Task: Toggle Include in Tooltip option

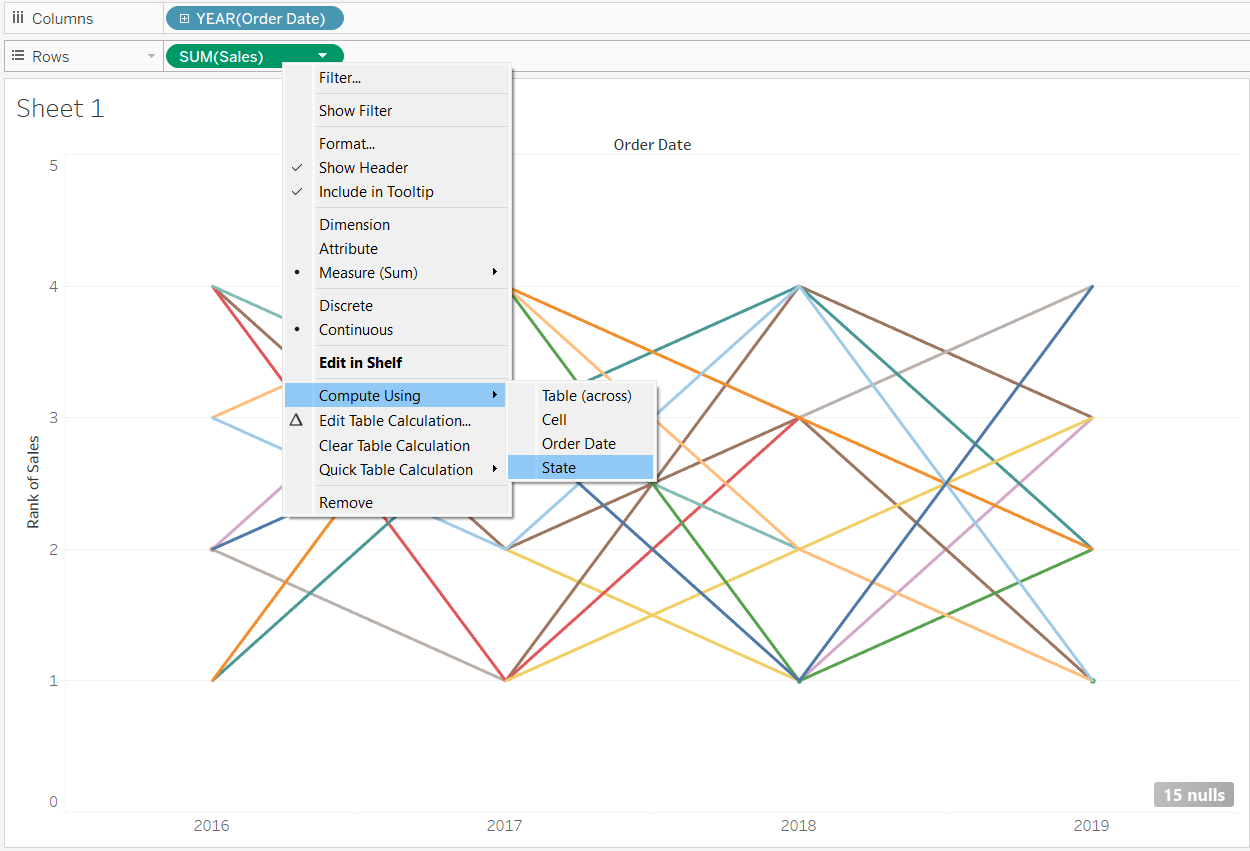Action: (398, 191)
